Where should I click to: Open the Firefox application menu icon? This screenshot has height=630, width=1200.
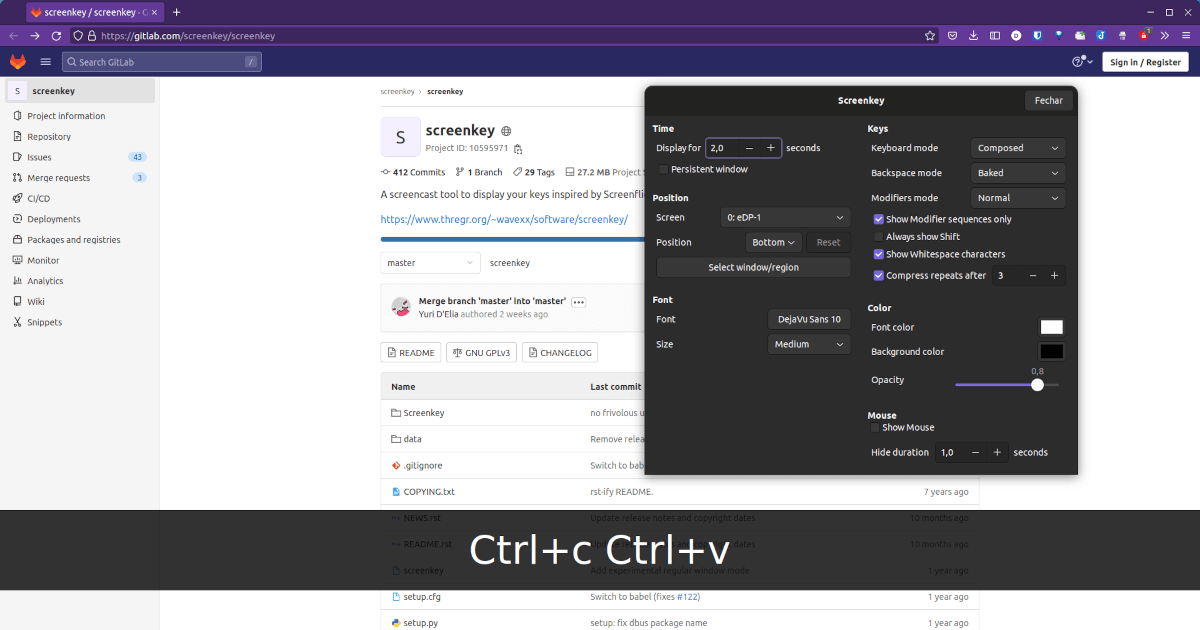[x=1185, y=36]
